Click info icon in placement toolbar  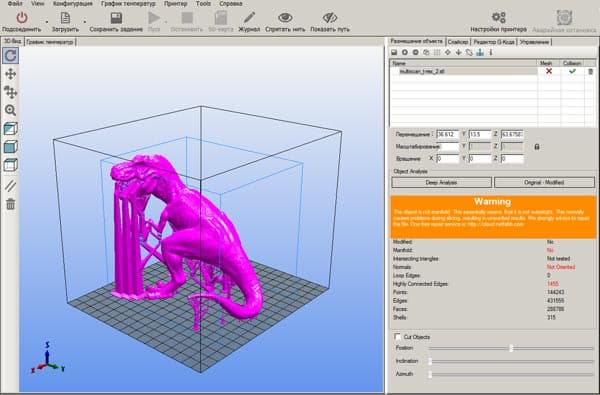click(x=491, y=52)
